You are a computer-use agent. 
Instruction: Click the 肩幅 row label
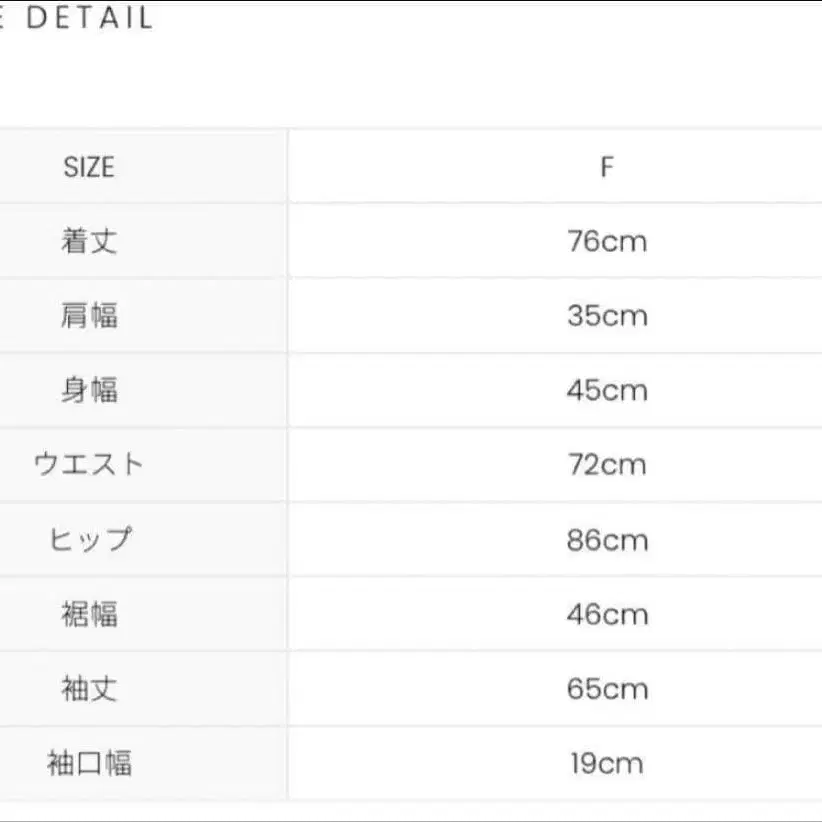89,316
